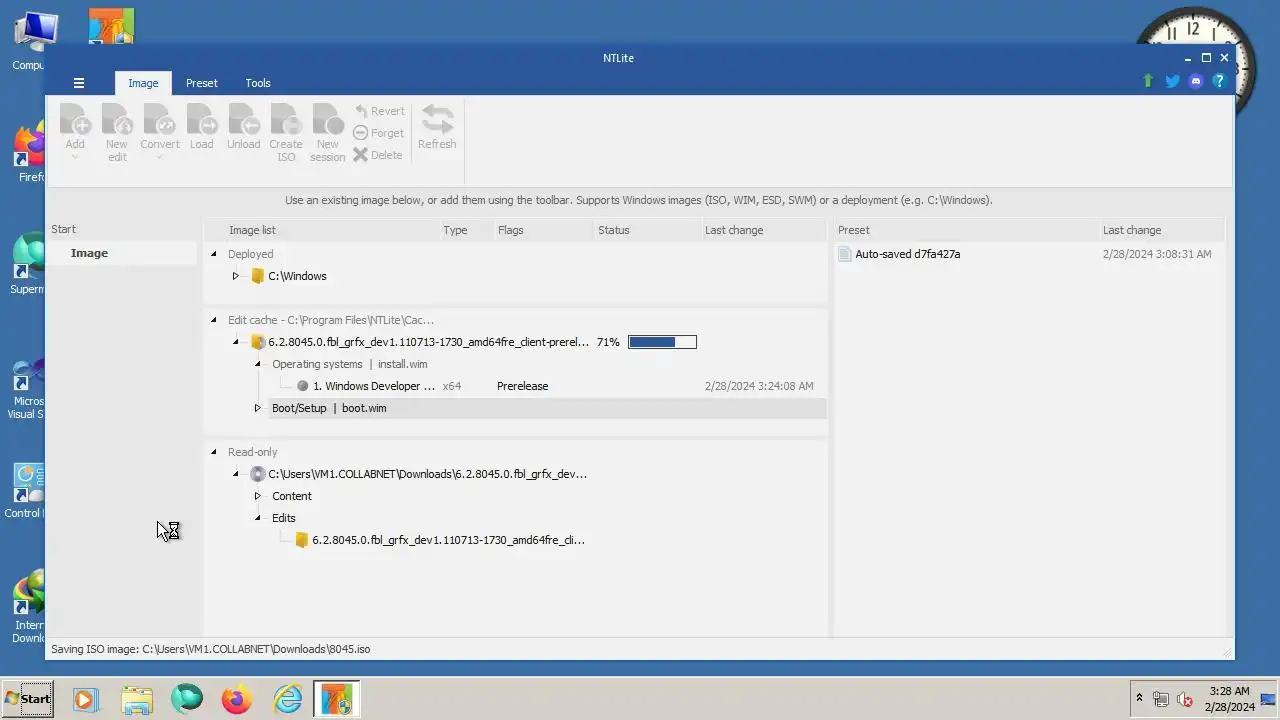The height and width of the screenshot is (720, 1280).
Task: Open the File Explorer taskbar icon
Action: (137, 699)
